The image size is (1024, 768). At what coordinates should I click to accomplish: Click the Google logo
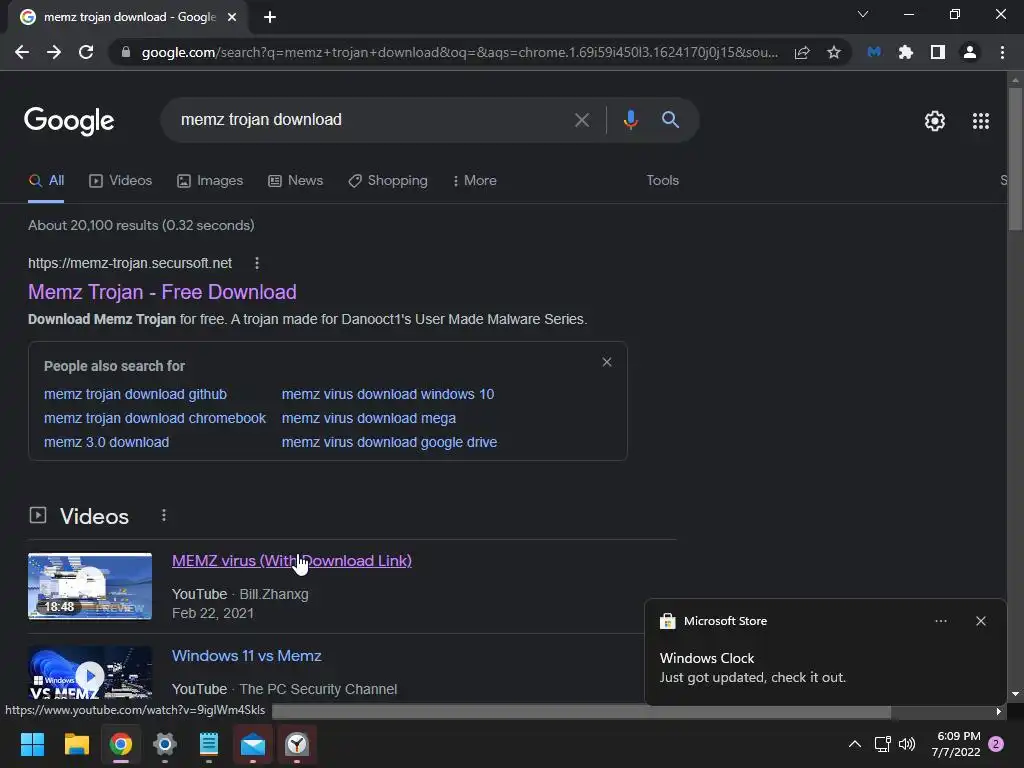[x=69, y=121]
